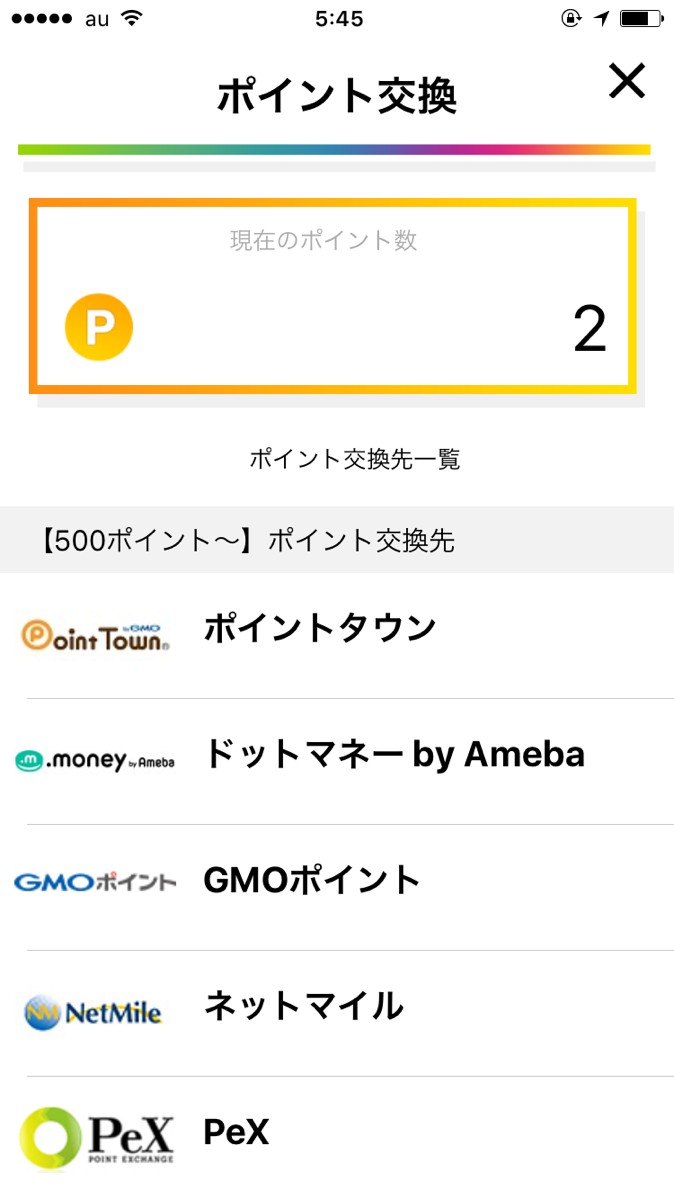
Task: Tap the PeX logo
Action: [x=96, y=1137]
